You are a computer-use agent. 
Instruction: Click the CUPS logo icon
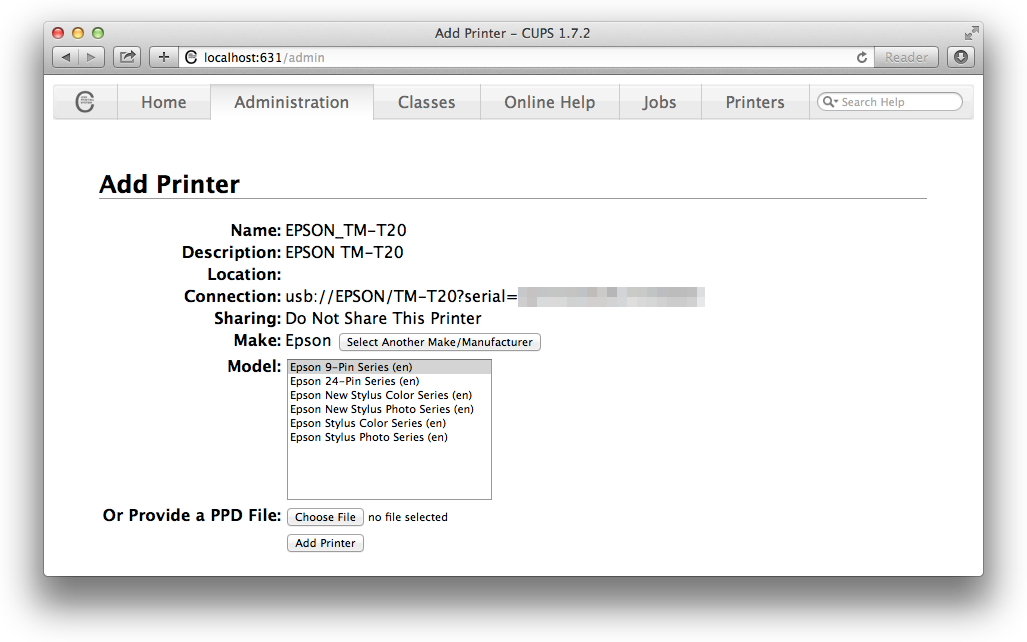[x=85, y=102]
